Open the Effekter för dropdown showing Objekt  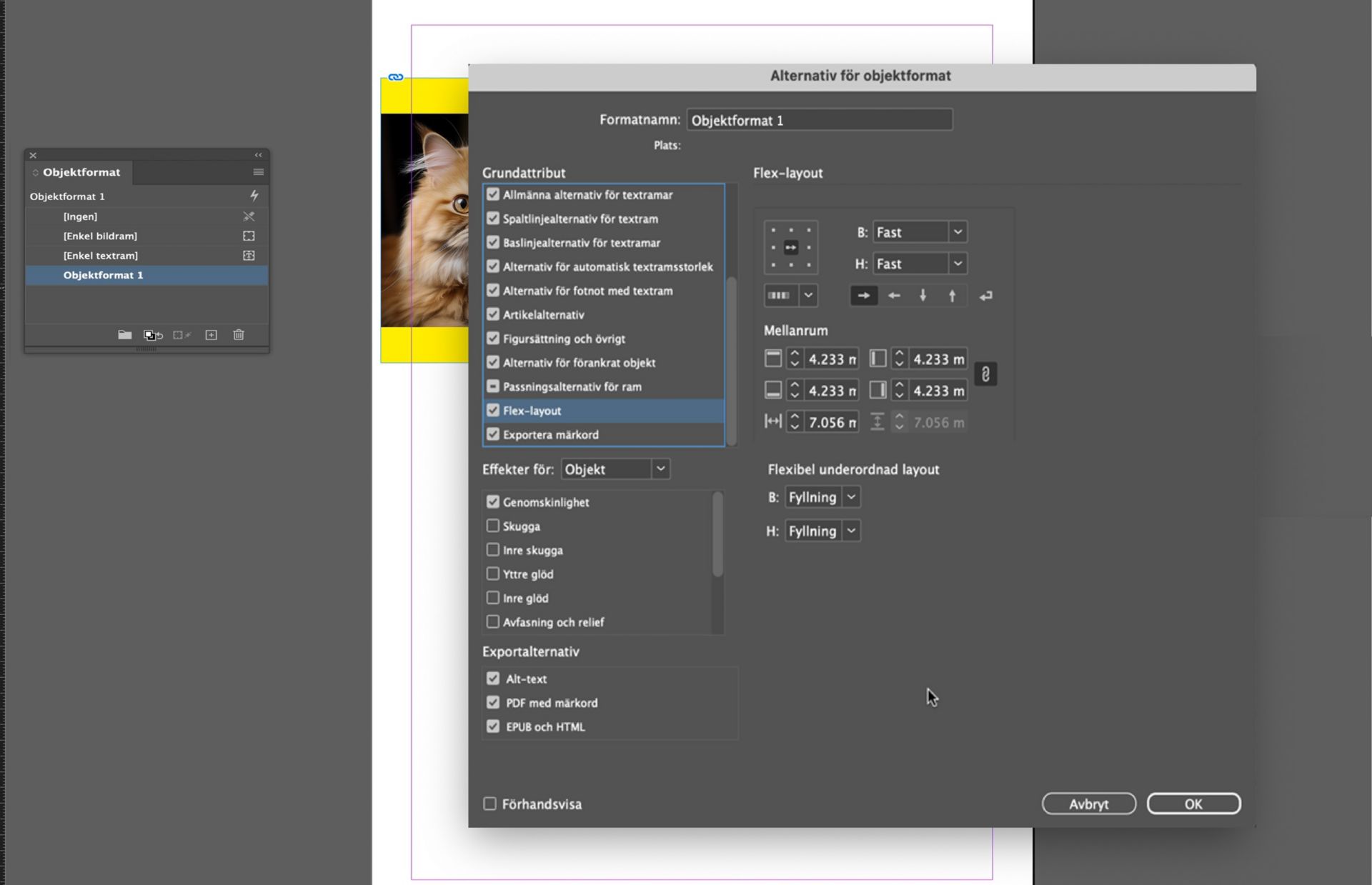(660, 469)
